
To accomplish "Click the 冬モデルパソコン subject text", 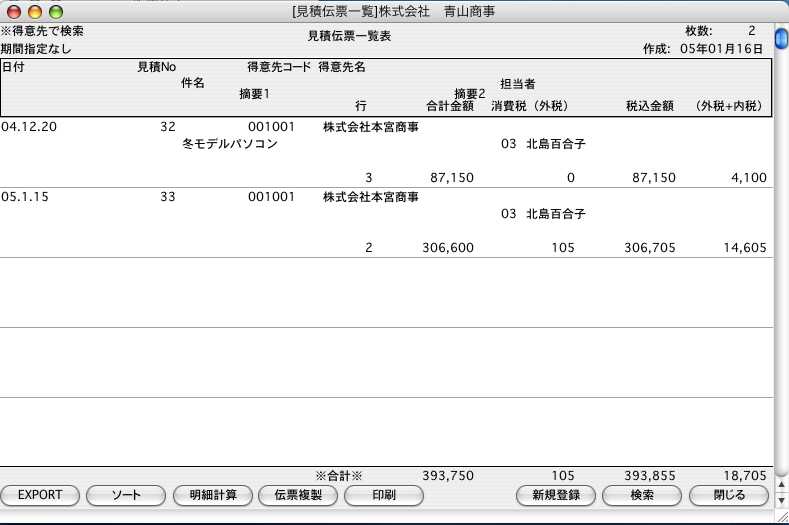I will [230, 144].
